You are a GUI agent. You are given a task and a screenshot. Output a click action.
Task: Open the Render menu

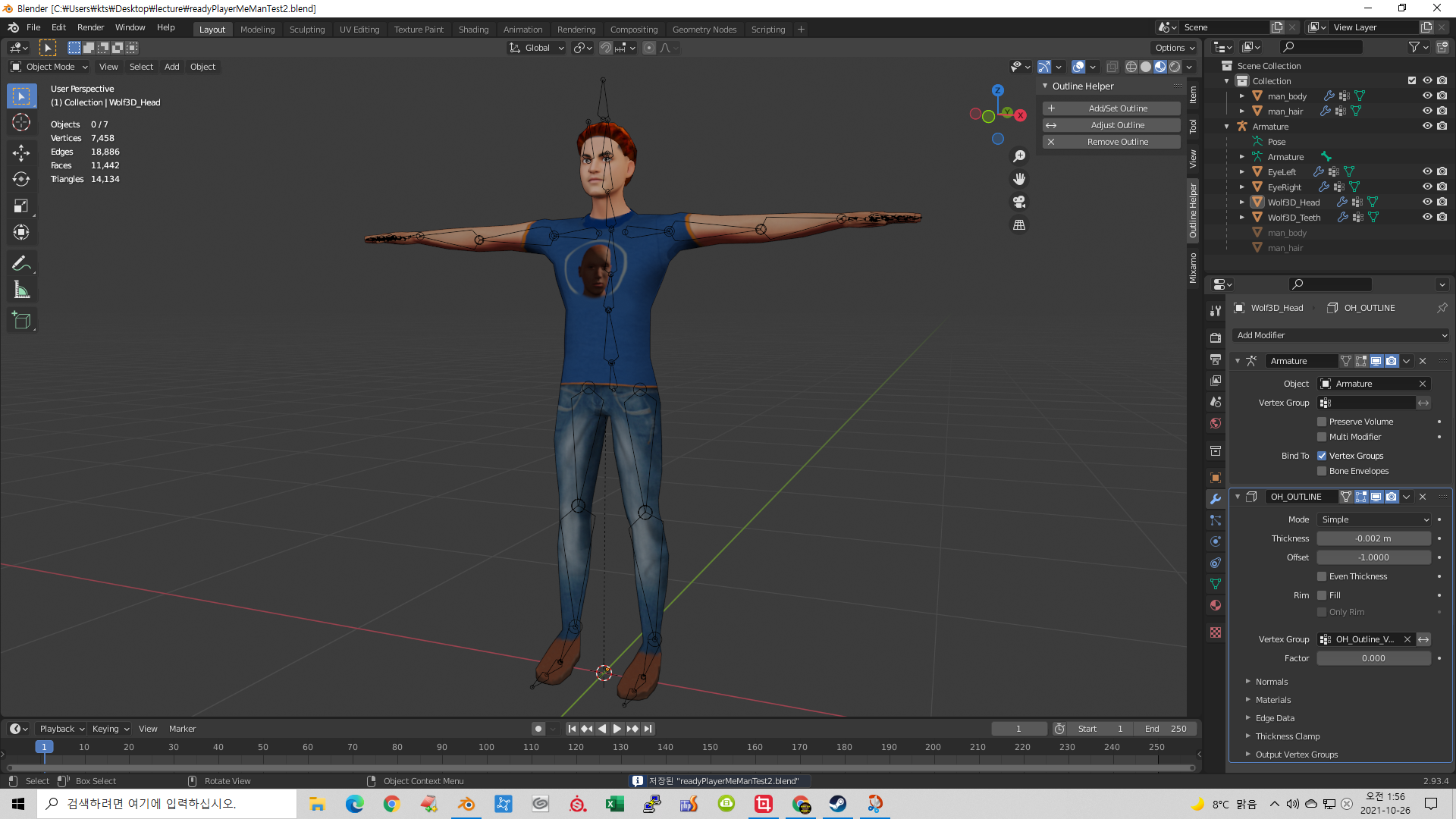point(90,27)
